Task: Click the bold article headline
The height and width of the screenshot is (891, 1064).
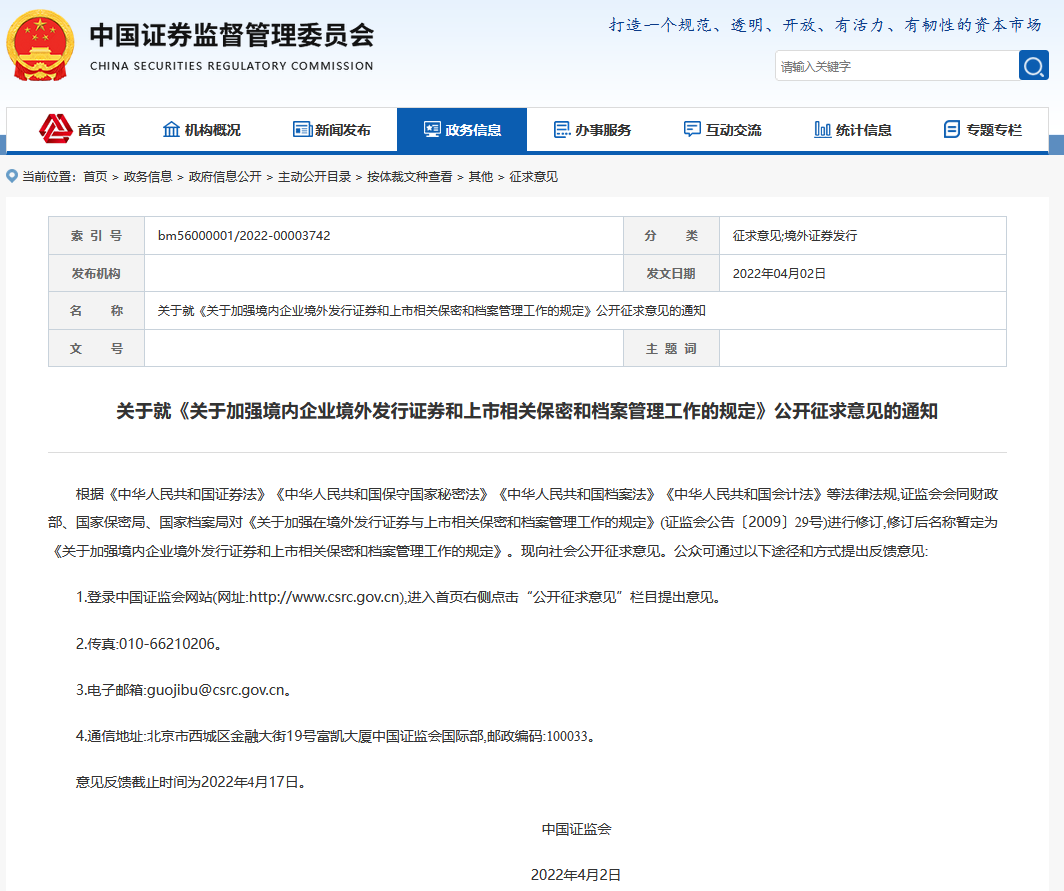Action: [x=527, y=411]
